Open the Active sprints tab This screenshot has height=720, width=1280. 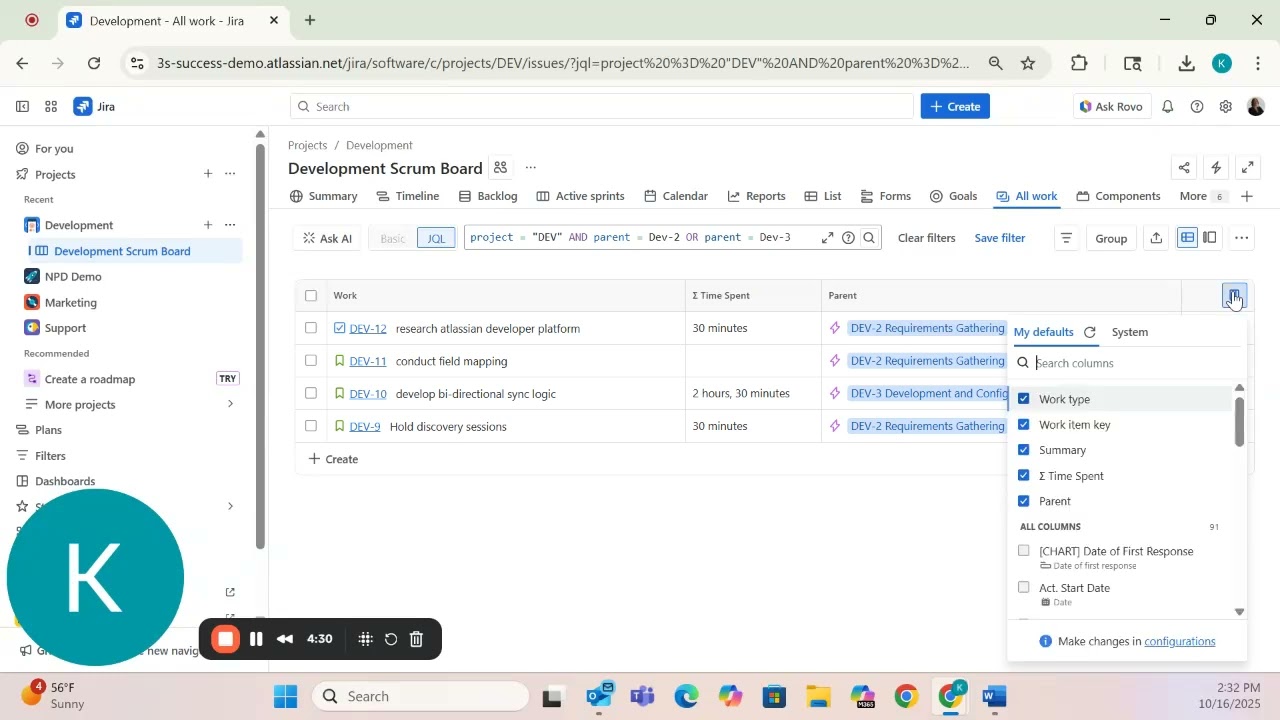click(581, 196)
